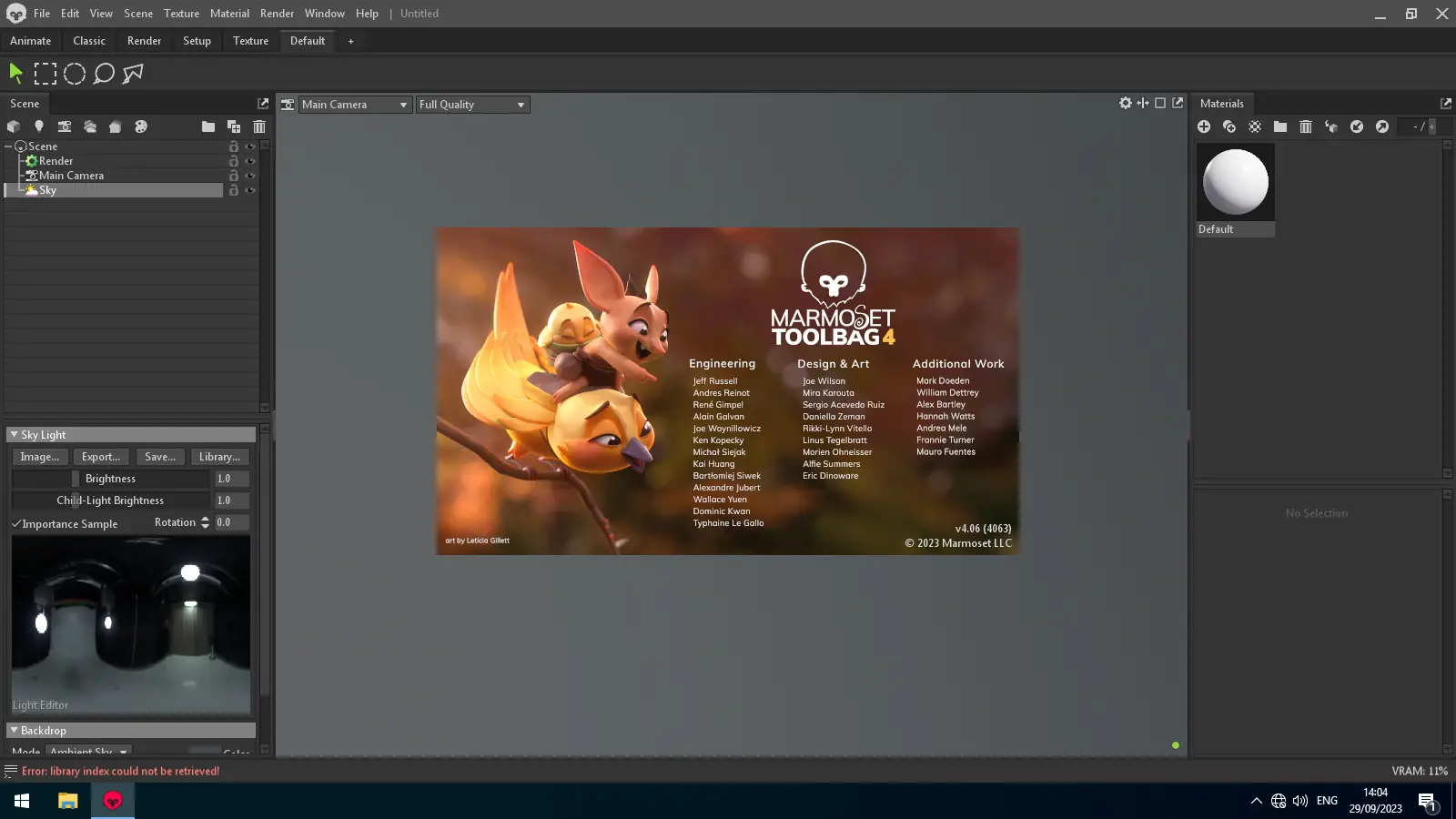Select the lasso selection tool
This screenshot has height=819, width=1456.
104,74
